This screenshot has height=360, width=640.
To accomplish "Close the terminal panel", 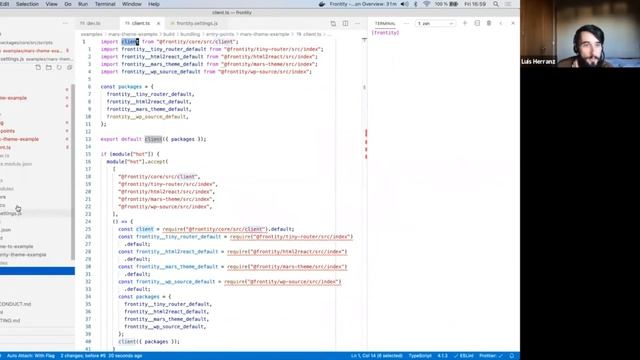I will click(x=513, y=23).
